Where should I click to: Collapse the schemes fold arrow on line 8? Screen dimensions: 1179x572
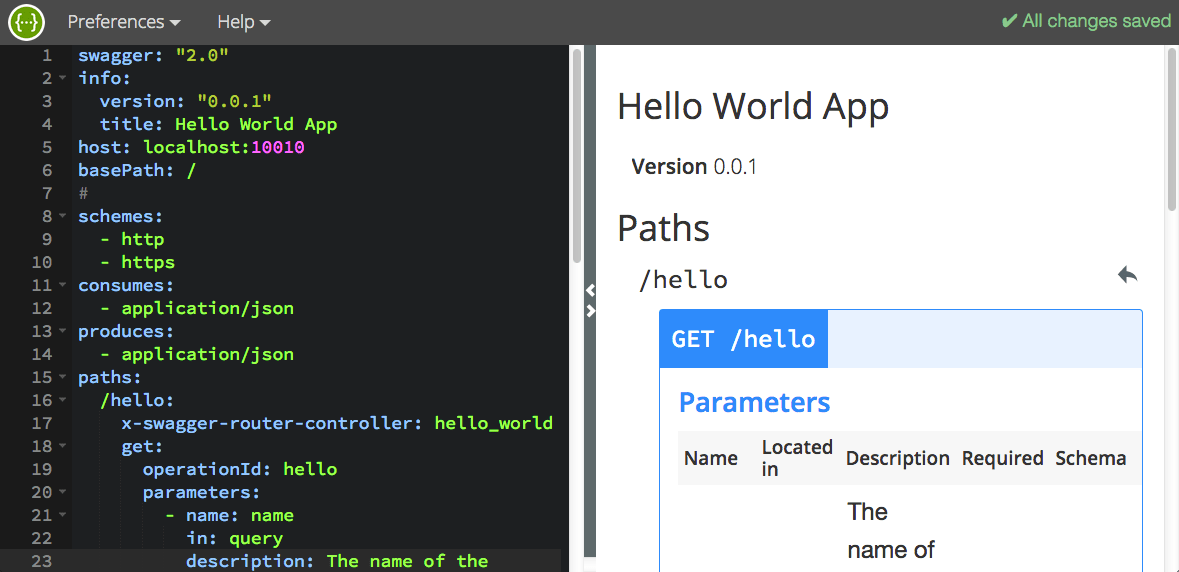(62, 216)
